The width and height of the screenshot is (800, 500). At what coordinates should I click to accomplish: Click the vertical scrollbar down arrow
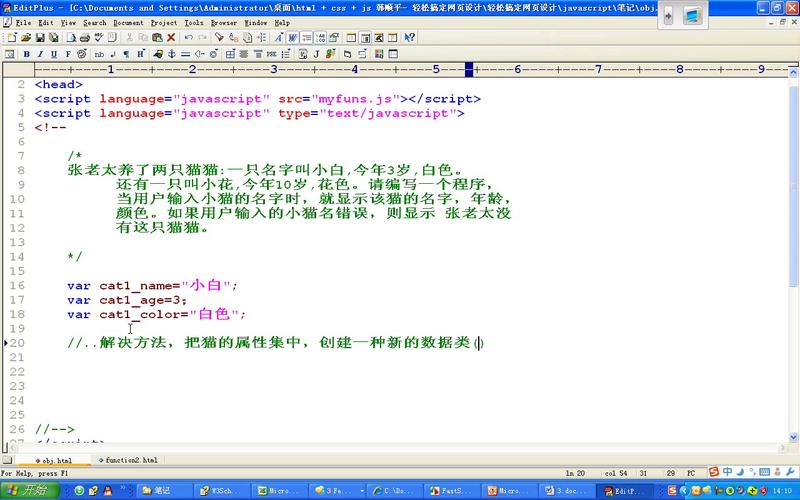click(x=793, y=437)
